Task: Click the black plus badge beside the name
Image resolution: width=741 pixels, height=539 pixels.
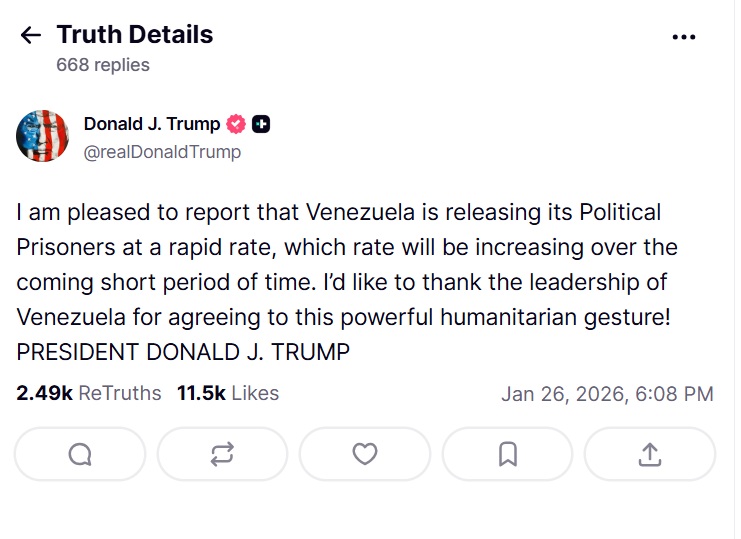Action: (x=261, y=124)
